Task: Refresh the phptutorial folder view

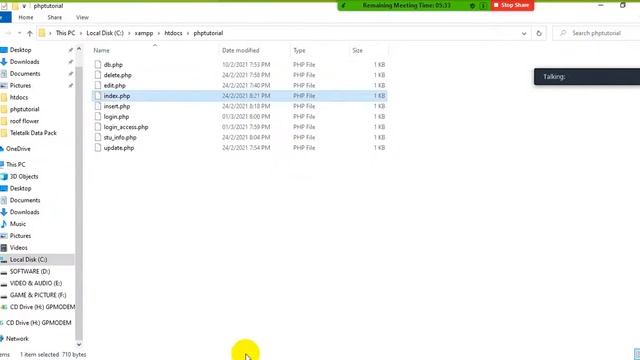Action: point(539,33)
